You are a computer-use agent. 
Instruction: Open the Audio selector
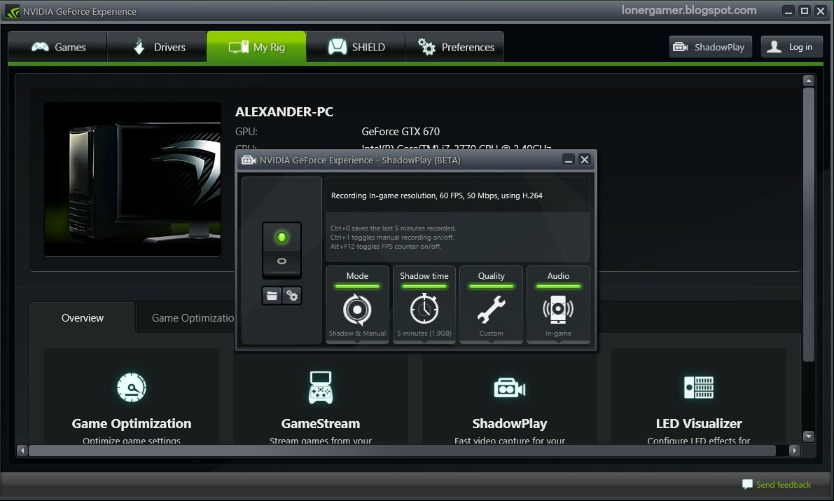pyautogui.click(x=558, y=304)
